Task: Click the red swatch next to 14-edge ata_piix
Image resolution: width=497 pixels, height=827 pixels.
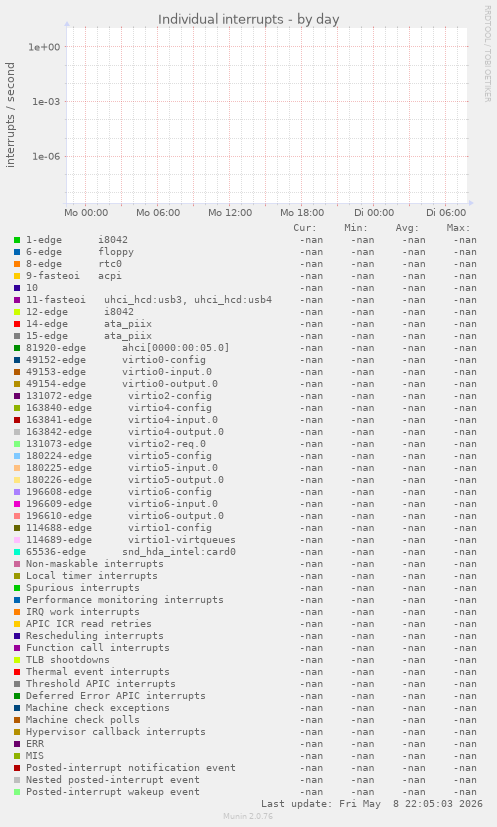Action: pyautogui.click(x=17, y=324)
